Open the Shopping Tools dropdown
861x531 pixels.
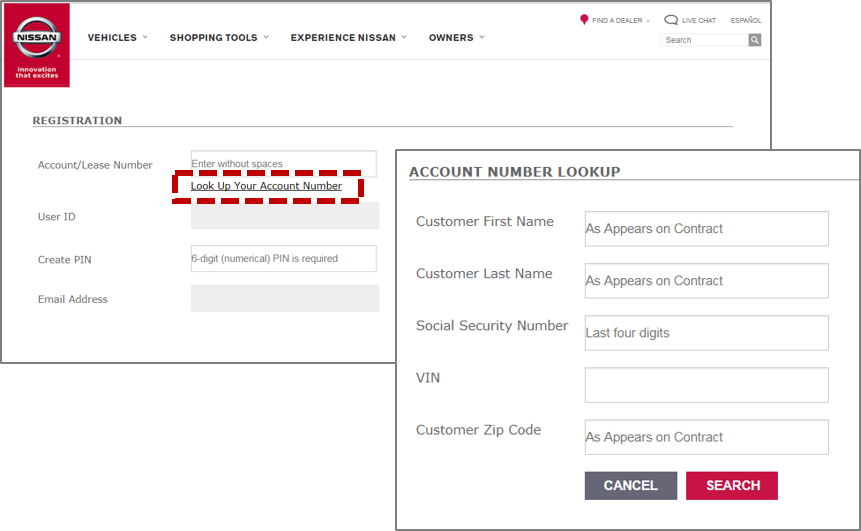[219, 38]
